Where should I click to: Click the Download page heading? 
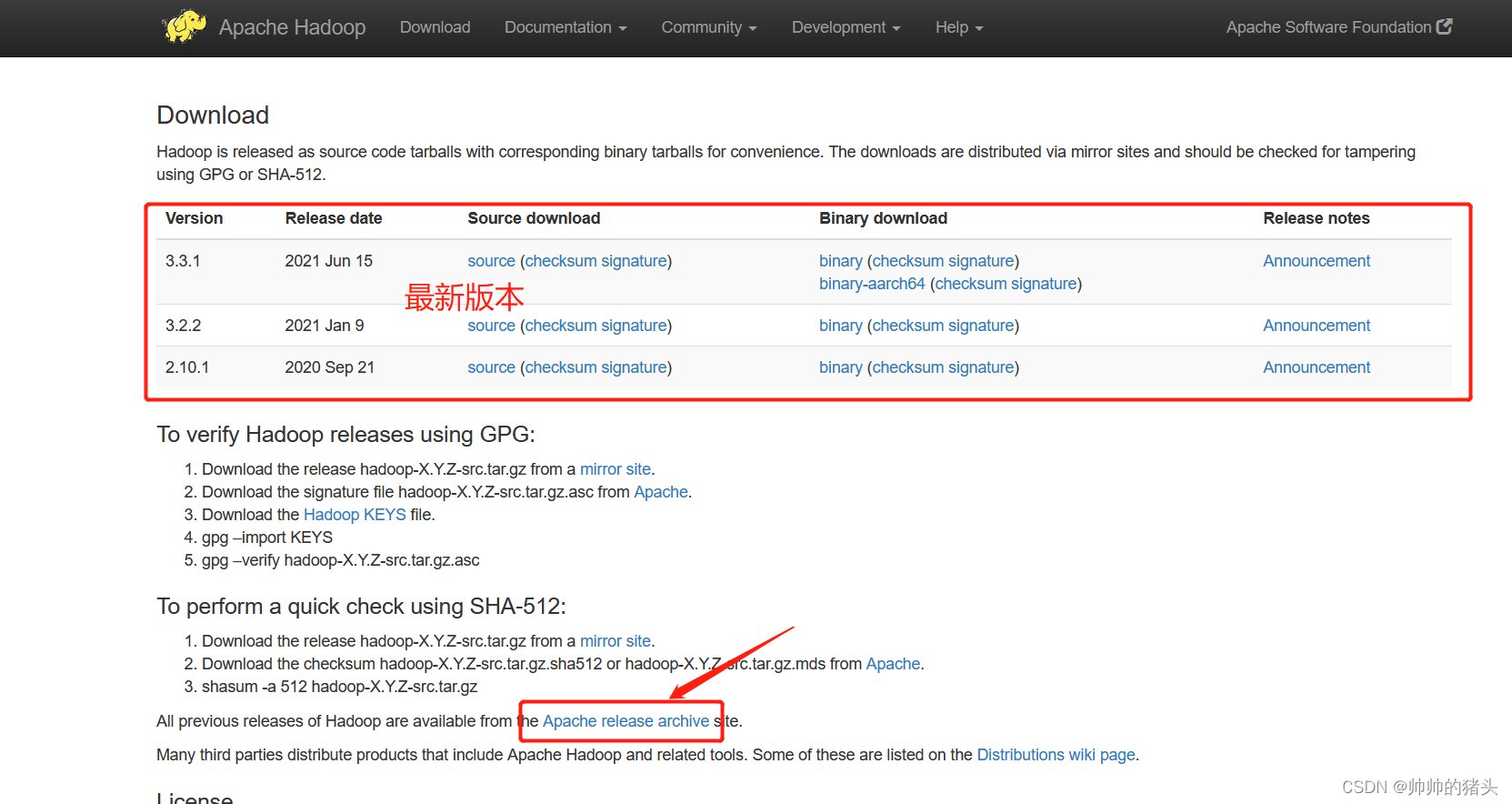click(x=213, y=116)
